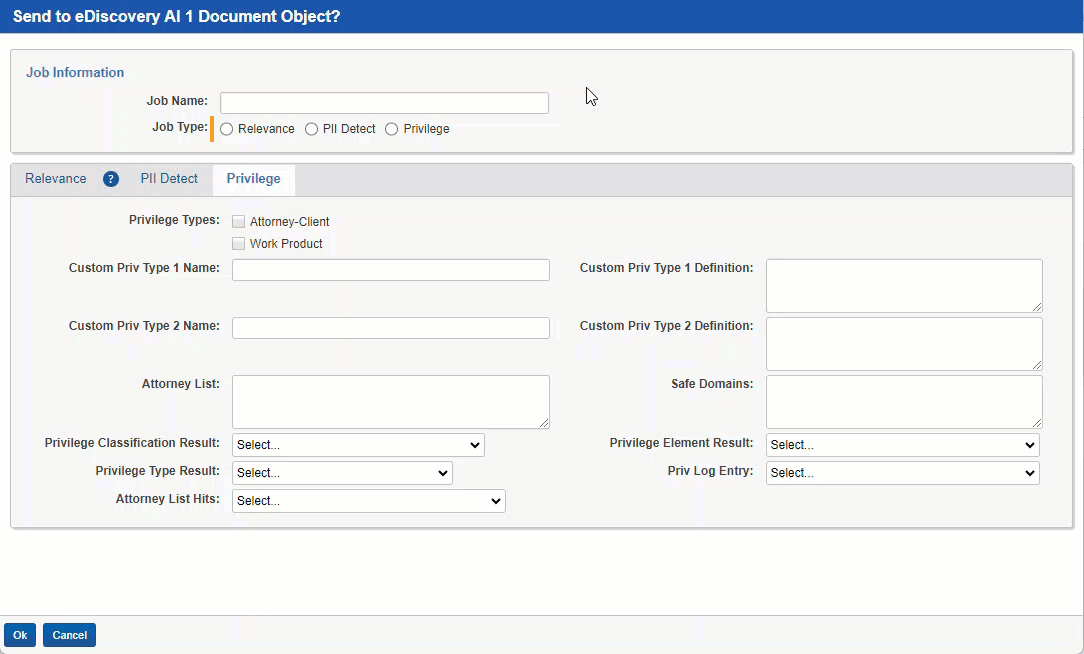Switch to the Relevance tab
Image resolution: width=1084 pixels, height=654 pixels.
pos(55,178)
